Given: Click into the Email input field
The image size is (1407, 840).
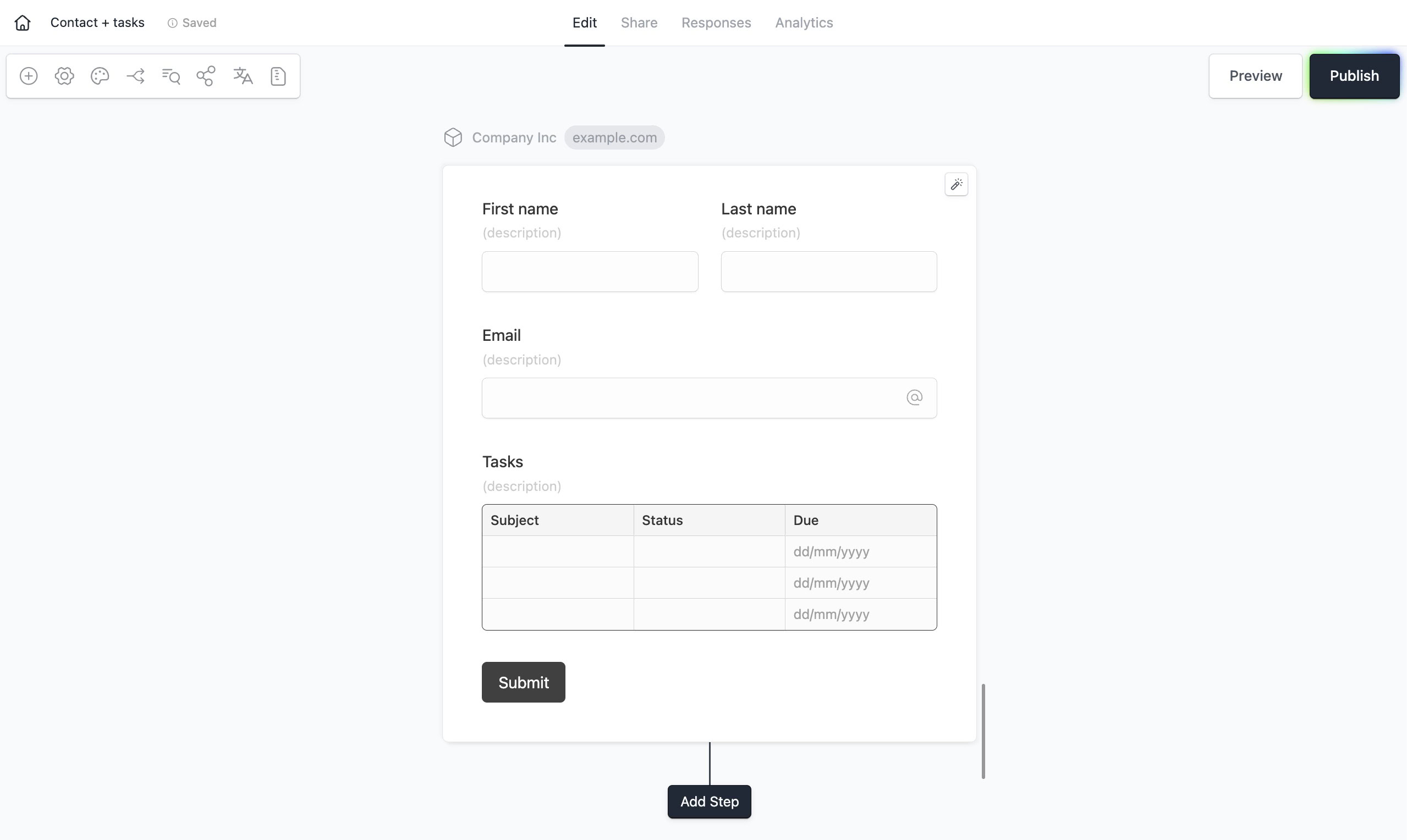Looking at the screenshot, I should pos(709,397).
